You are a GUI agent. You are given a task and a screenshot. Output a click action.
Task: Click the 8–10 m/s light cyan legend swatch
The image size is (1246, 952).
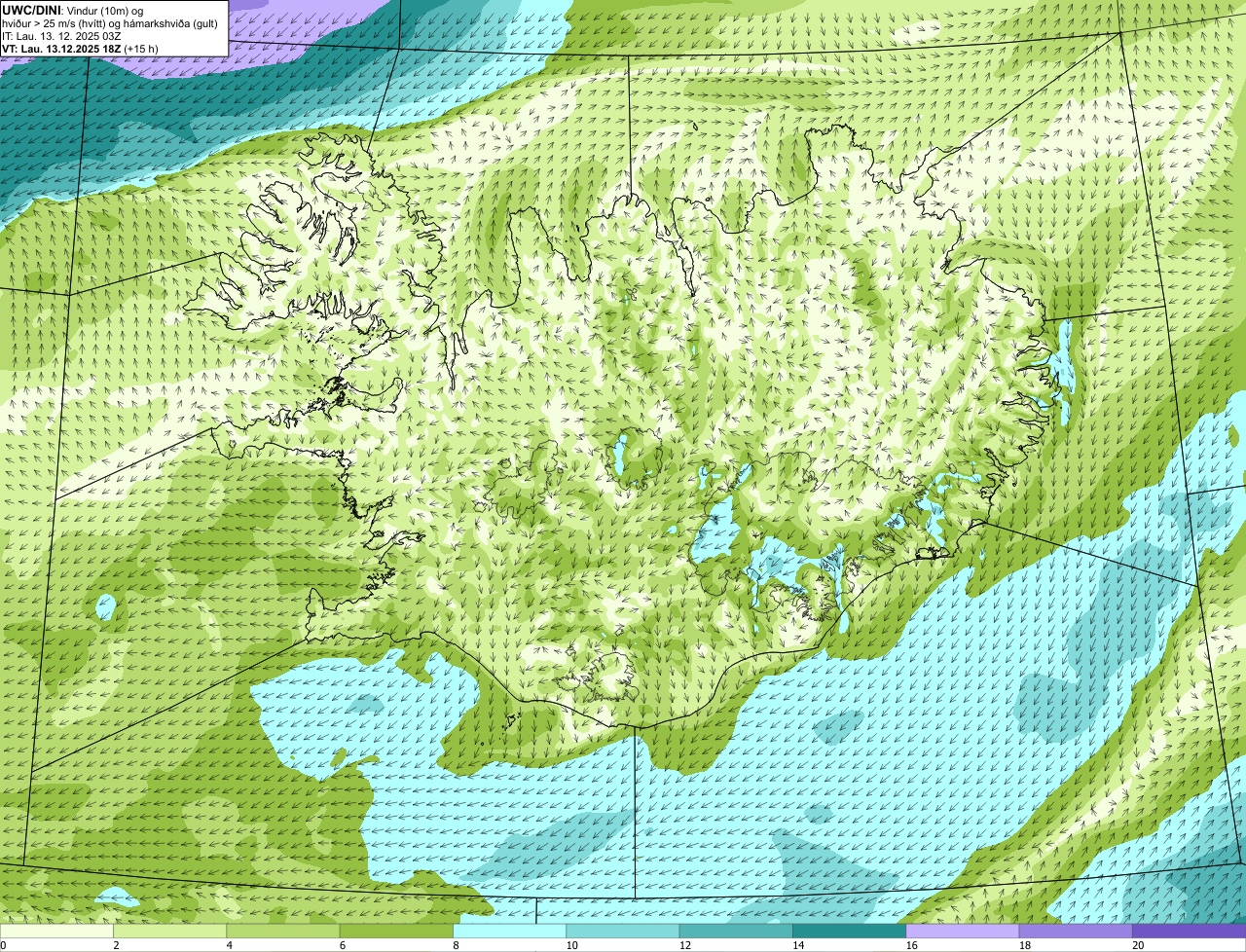[511, 931]
